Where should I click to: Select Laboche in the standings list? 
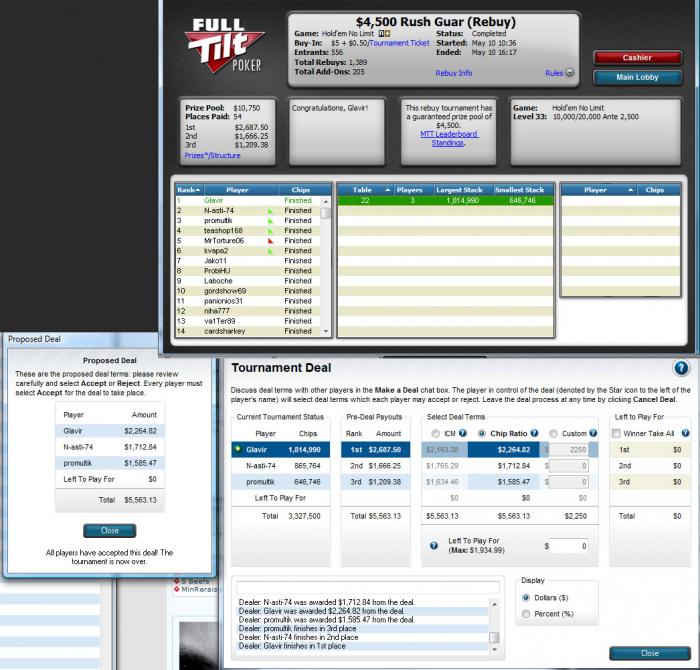click(248, 281)
